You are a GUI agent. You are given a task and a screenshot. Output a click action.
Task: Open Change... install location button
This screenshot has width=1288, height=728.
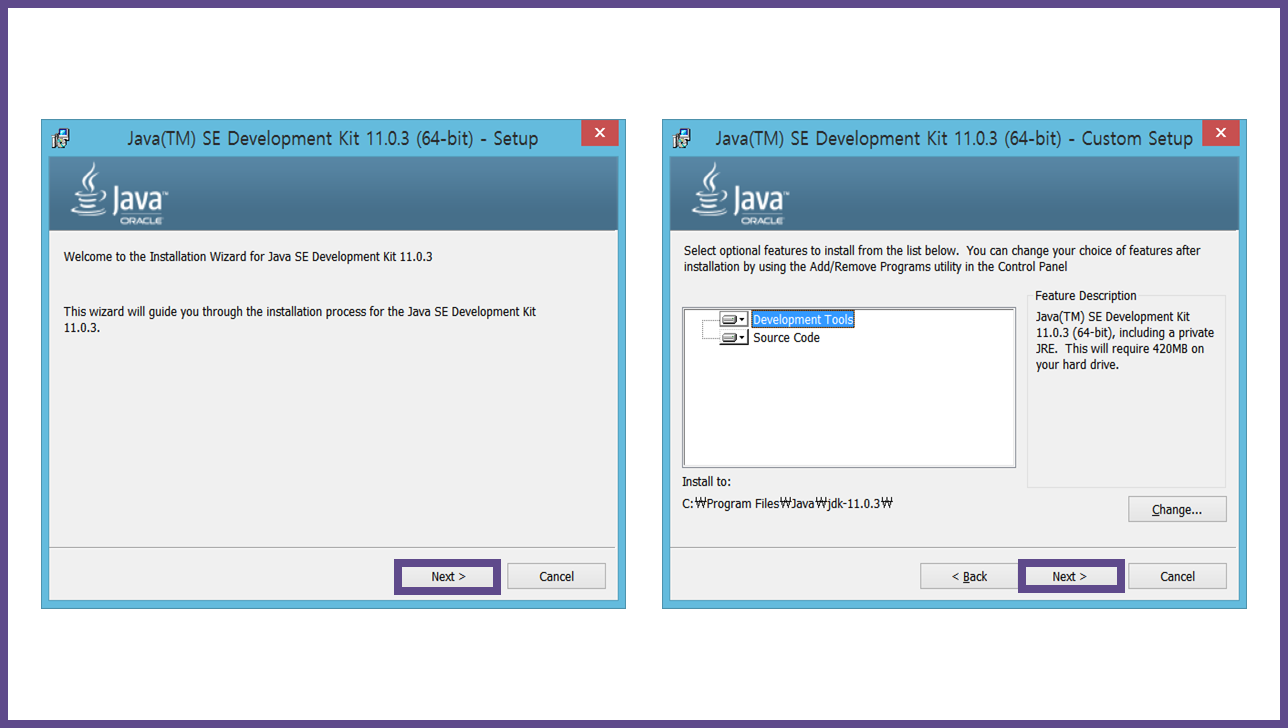point(1177,509)
